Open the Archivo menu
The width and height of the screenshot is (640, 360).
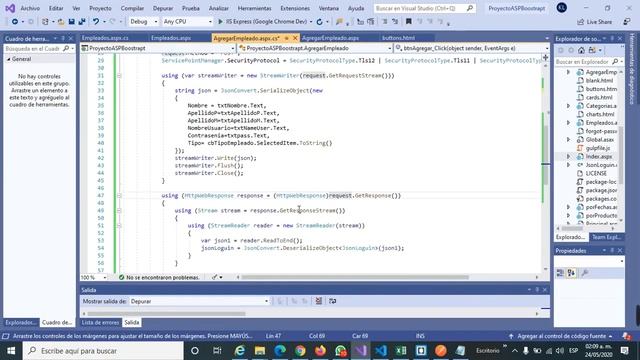pyautogui.click(x=30, y=8)
